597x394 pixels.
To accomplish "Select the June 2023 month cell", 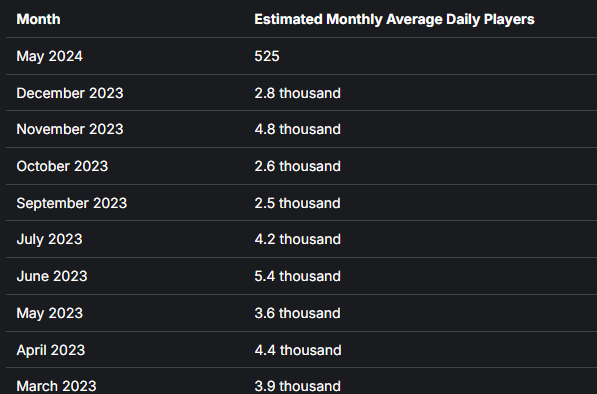I will point(52,276).
